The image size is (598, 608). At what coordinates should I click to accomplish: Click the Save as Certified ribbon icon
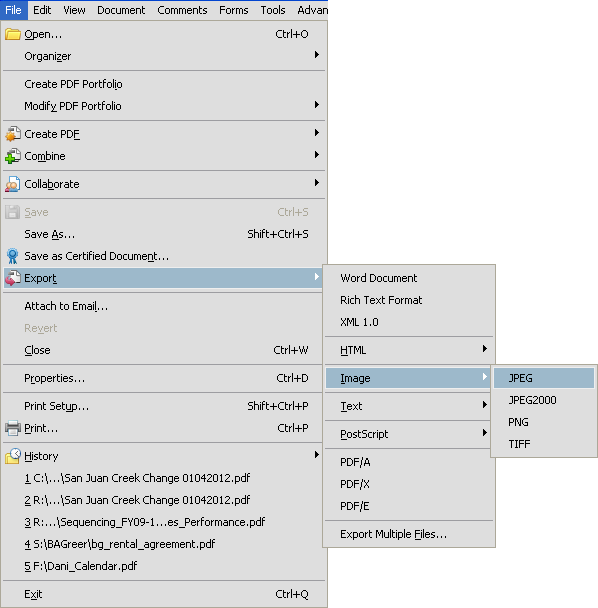13,256
